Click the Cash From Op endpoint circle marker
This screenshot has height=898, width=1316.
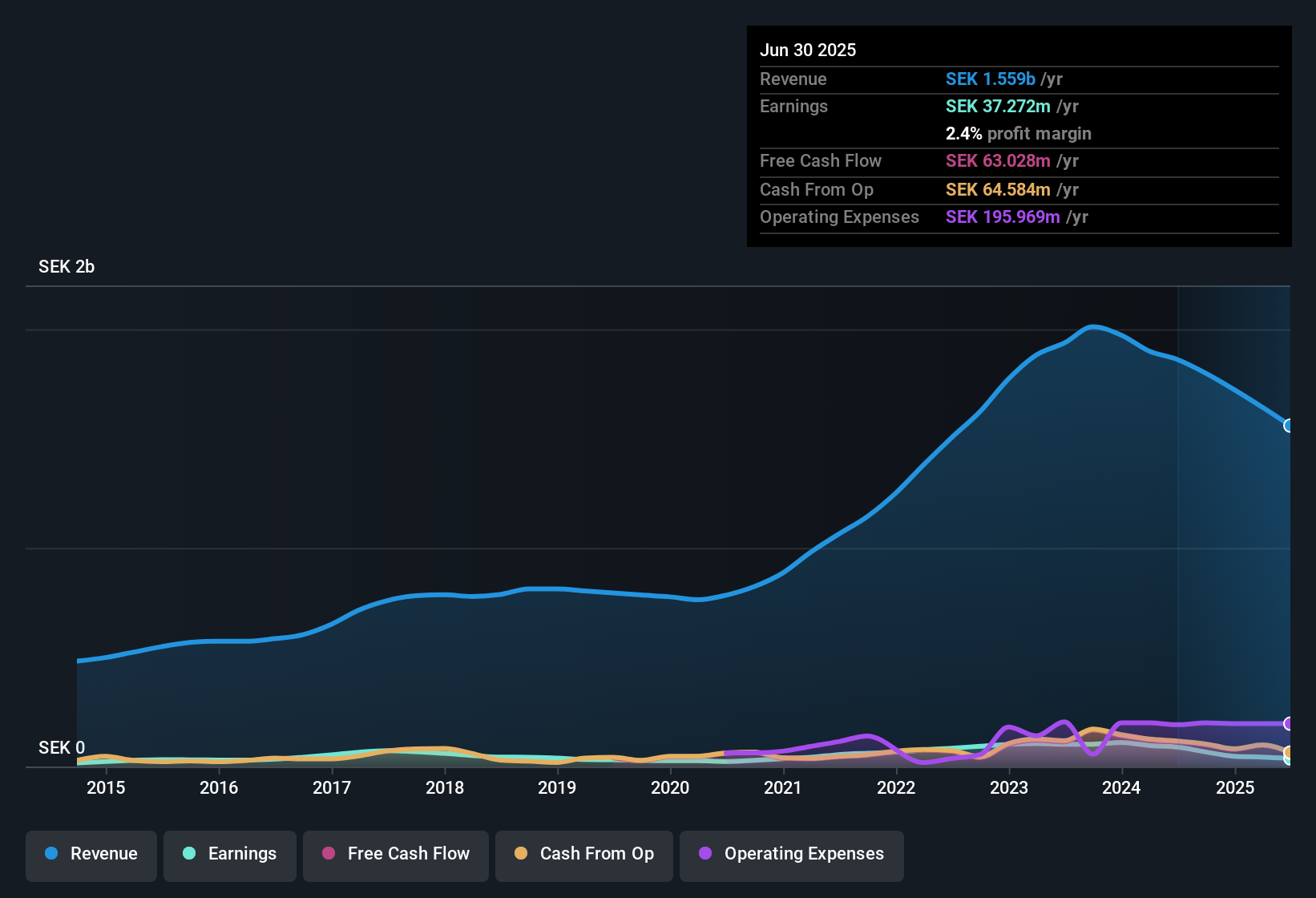(x=1289, y=754)
